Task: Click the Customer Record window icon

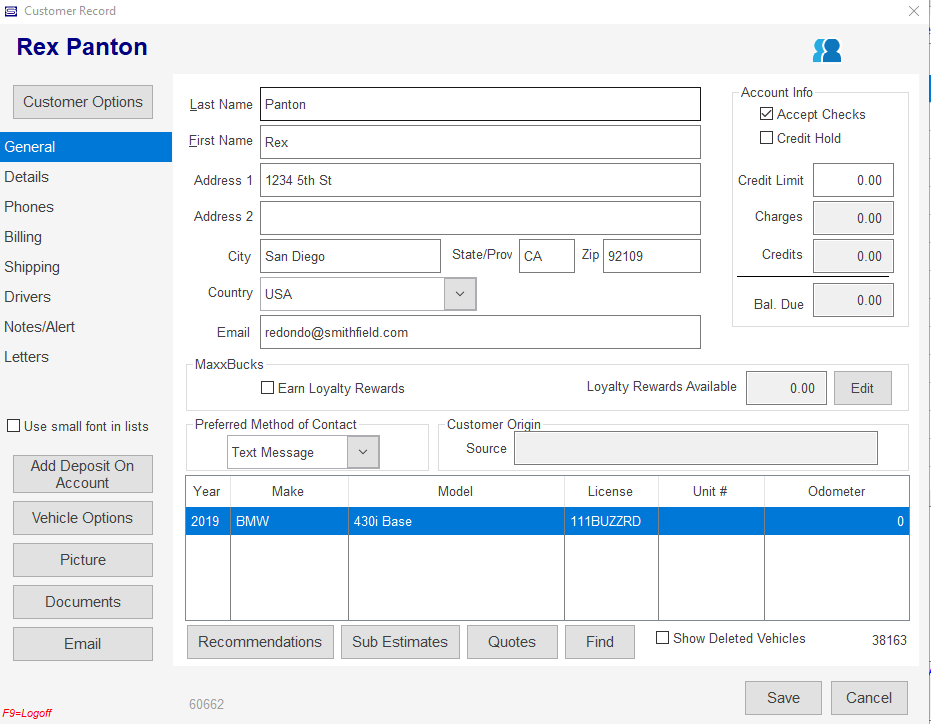Action: 11,11
